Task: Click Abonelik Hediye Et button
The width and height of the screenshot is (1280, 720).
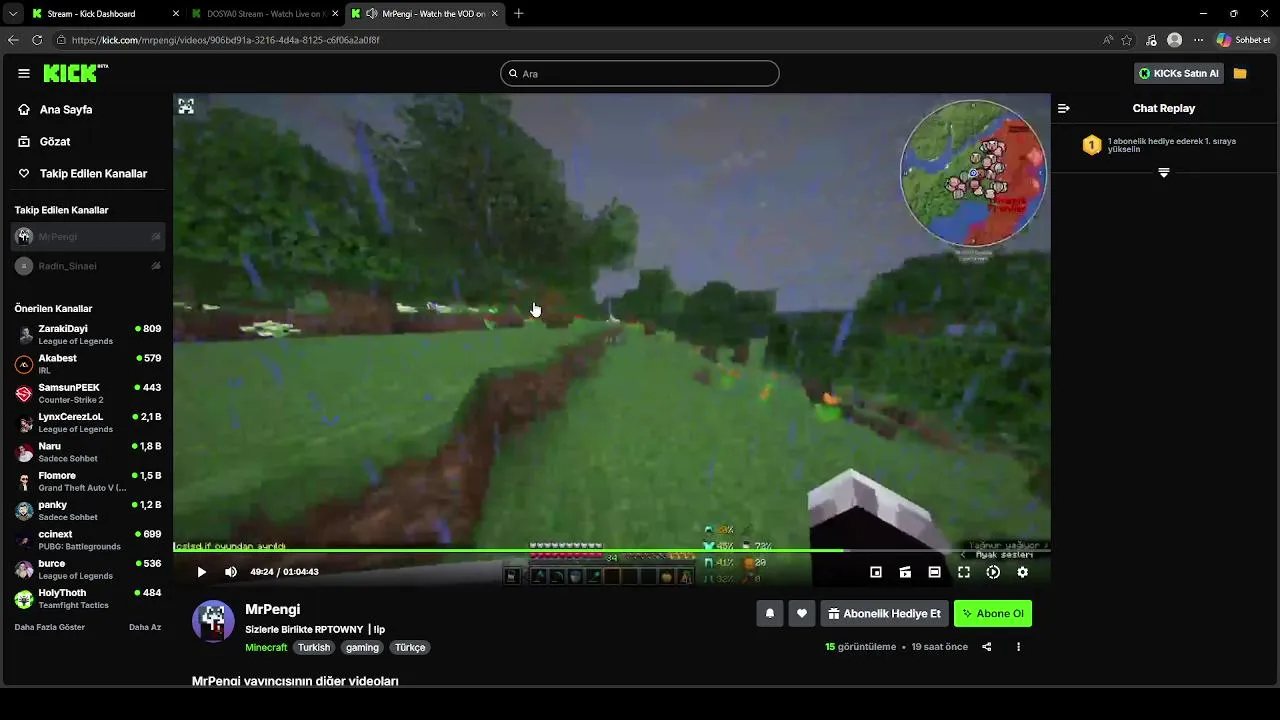Action: 884,614
